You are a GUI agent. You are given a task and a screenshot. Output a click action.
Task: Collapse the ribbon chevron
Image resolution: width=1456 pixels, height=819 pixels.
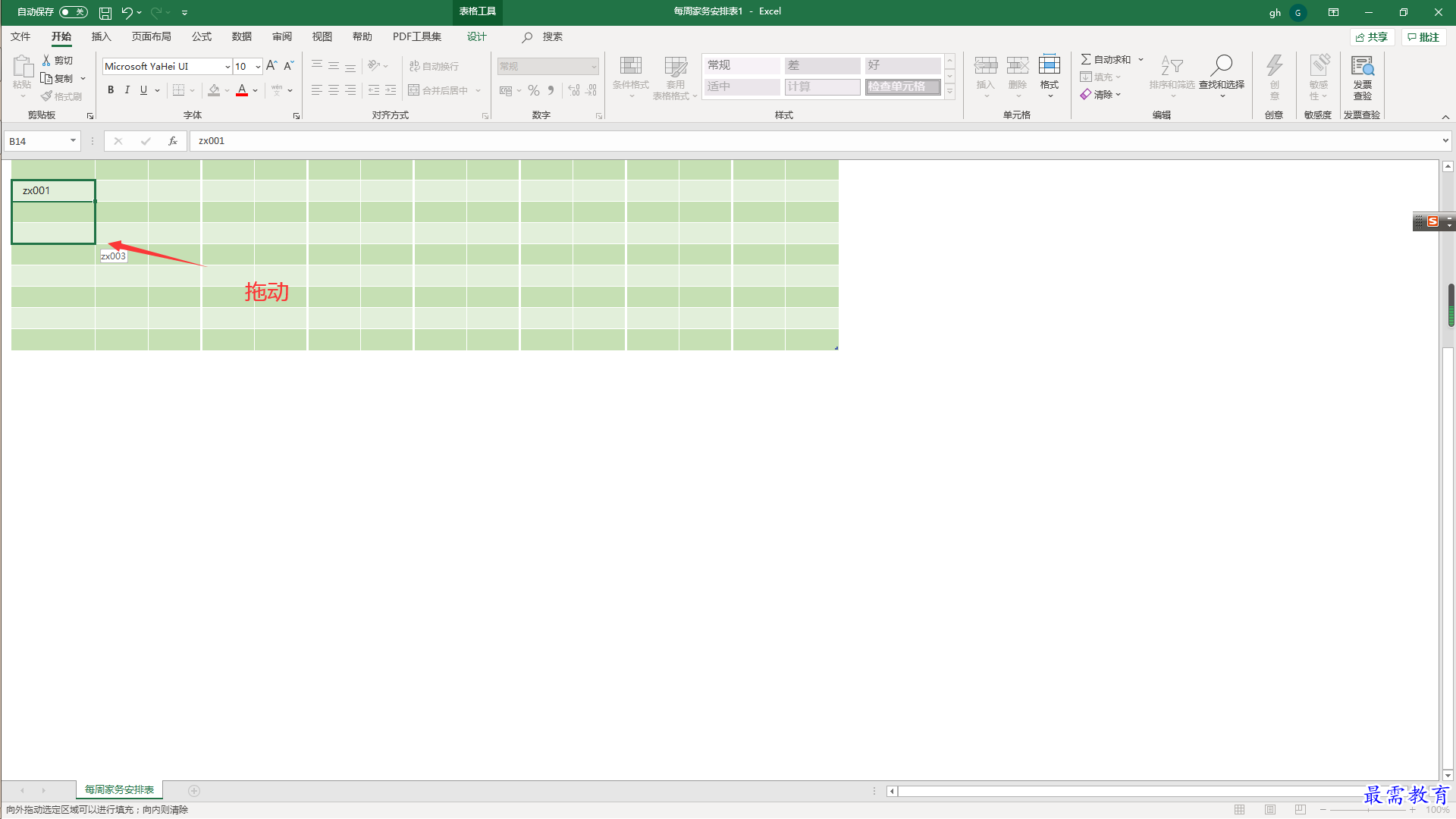pos(1445,117)
